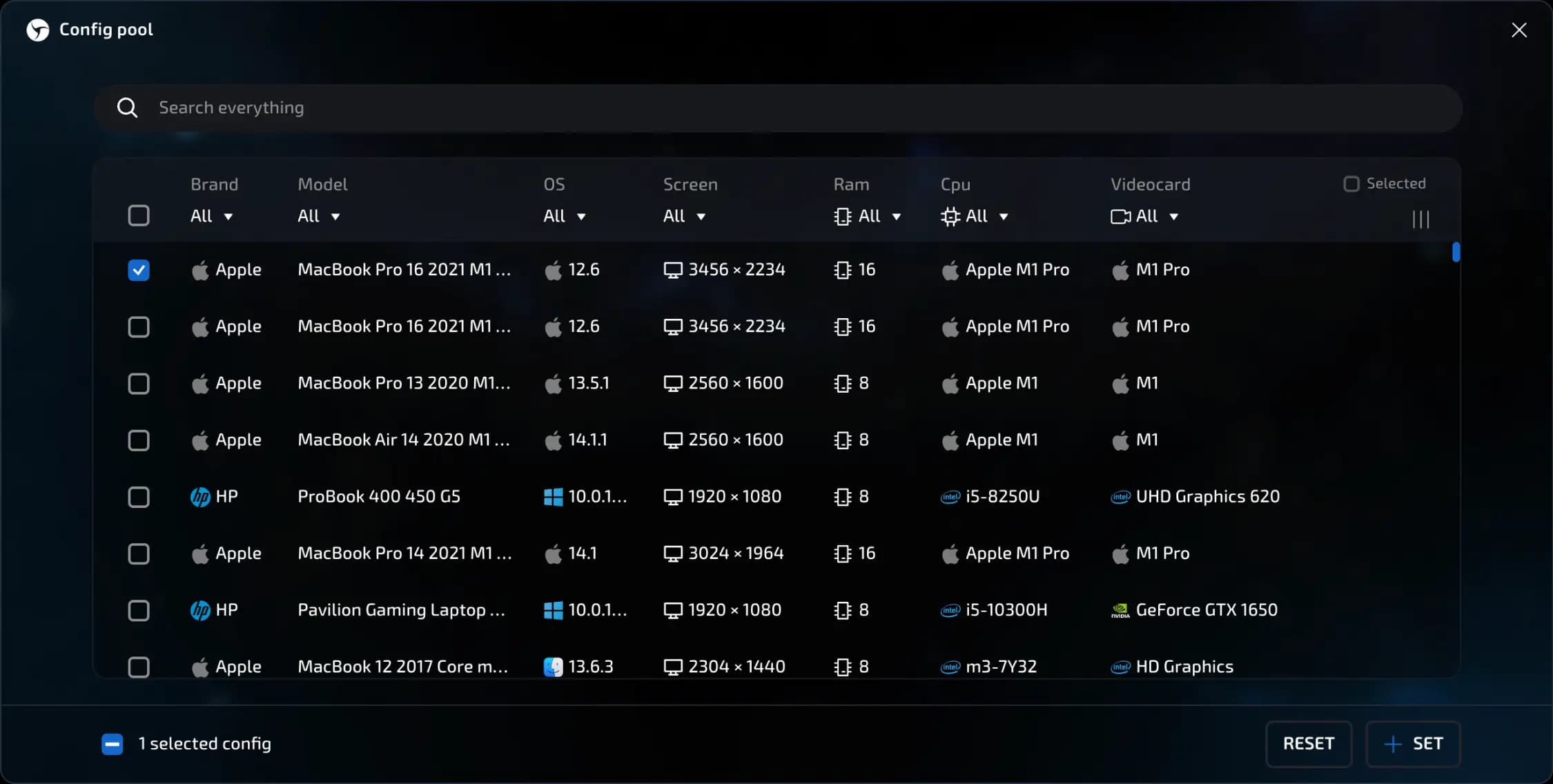The image size is (1553, 784).
Task: Click the monitor icon beside 3456 × 2234
Action: point(673,269)
